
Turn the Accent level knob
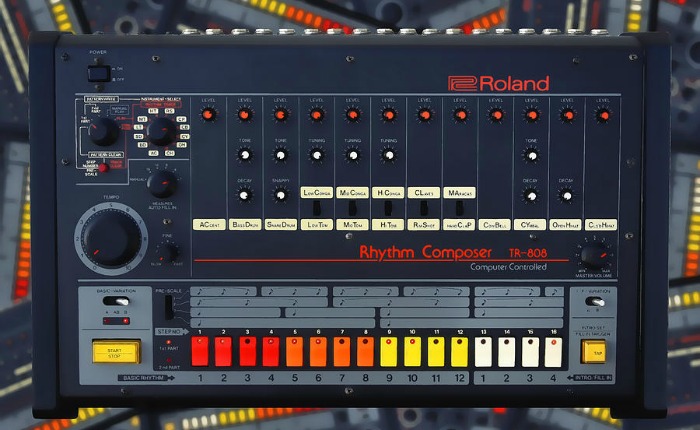[208, 115]
